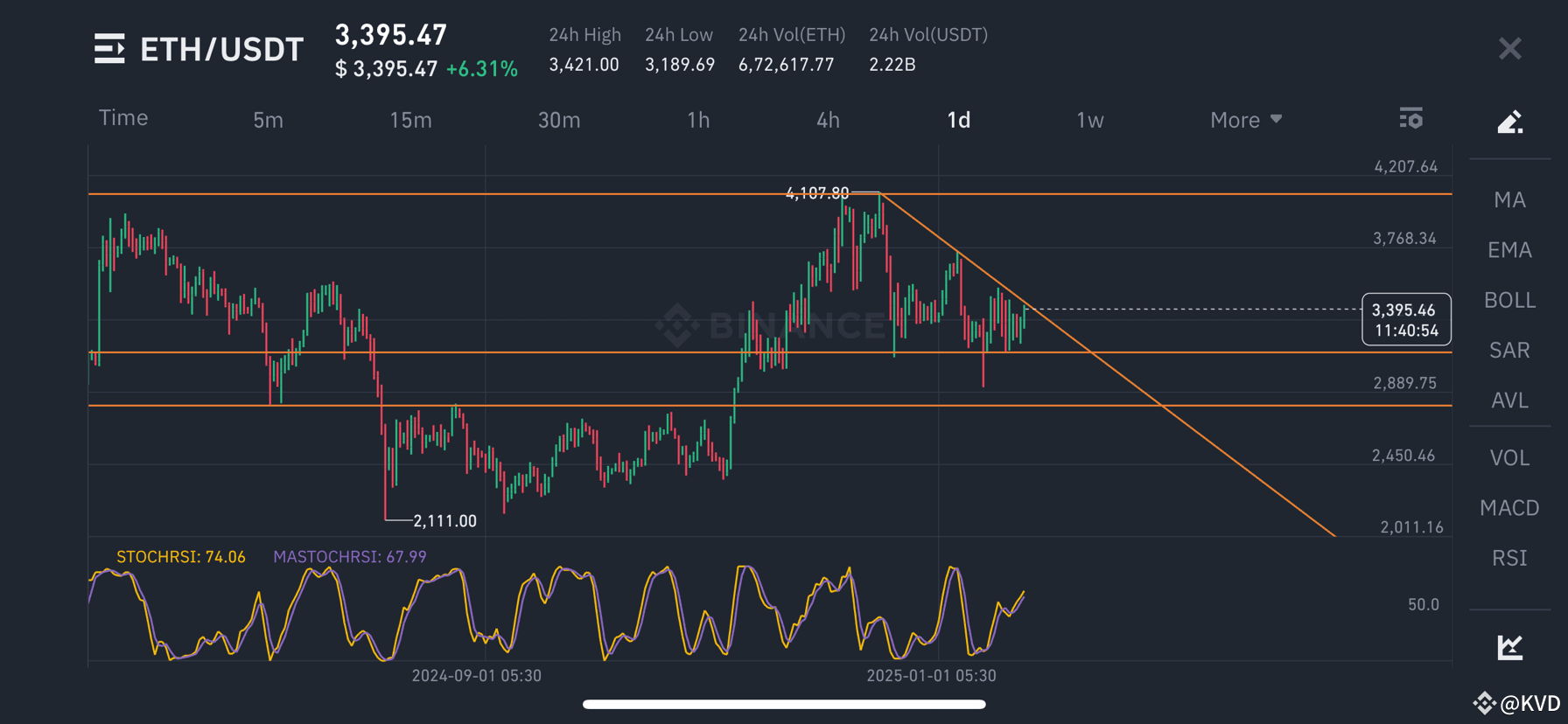Toggle the SAR indicator
Viewport: 1568px width, 724px height.
[x=1509, y=350]
